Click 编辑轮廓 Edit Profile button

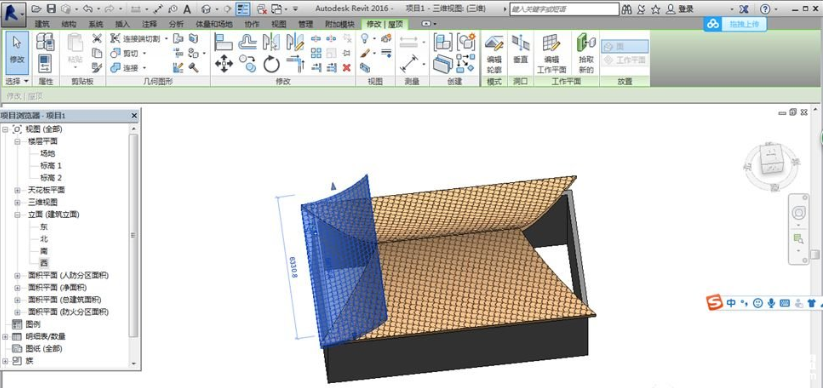[x=494, y=53]
